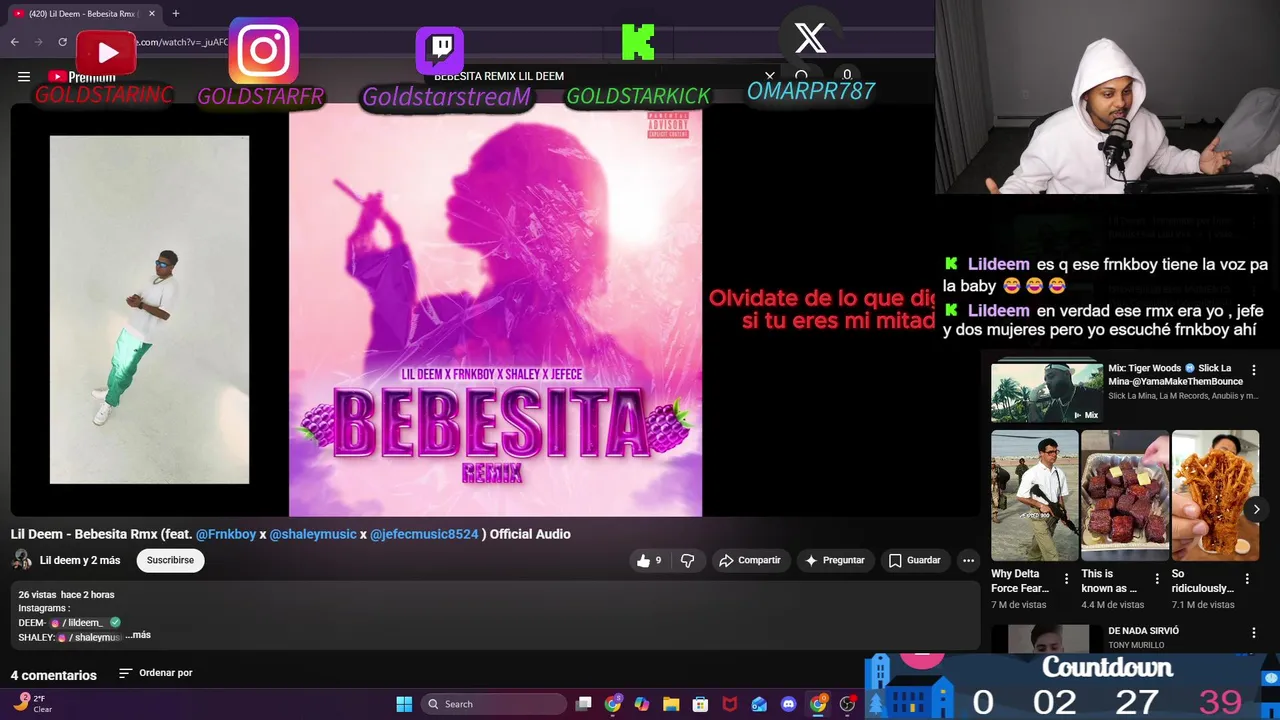Start voice search with microphone icon
Viewport: 1280px width, 720px height.
click(847, 76)
